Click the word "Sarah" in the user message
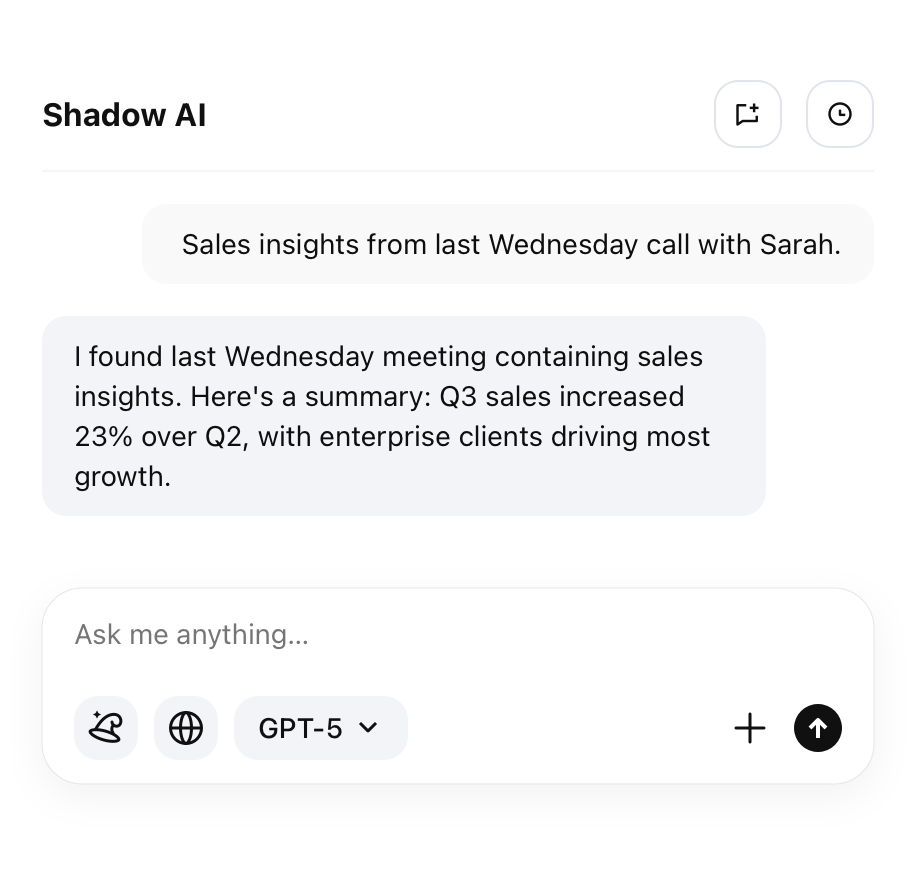 (x=799, y=245)
